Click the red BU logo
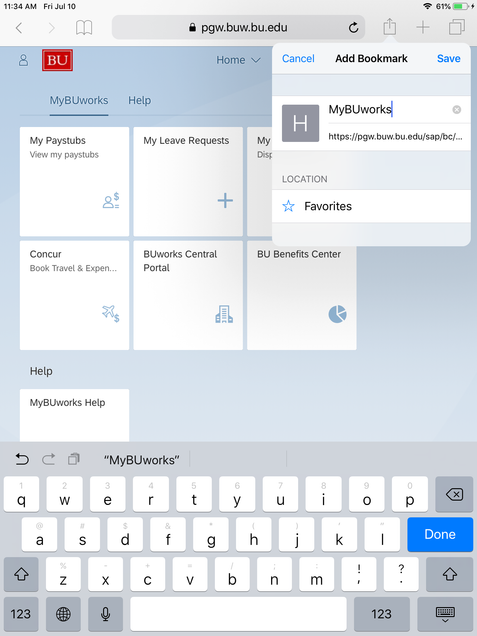The image size is (477, 636). 57,60
